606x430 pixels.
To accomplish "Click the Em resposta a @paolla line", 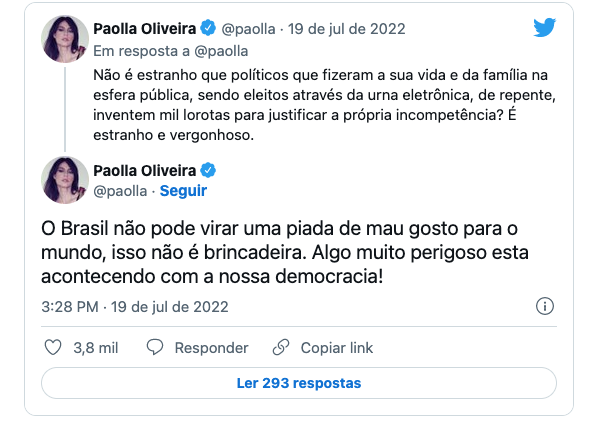I will pyautogui.click(x=170, y=50).
